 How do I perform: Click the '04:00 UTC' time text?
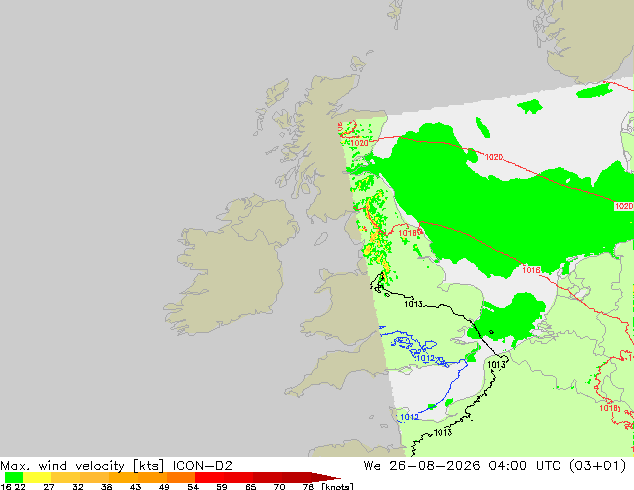click(524, 466)
